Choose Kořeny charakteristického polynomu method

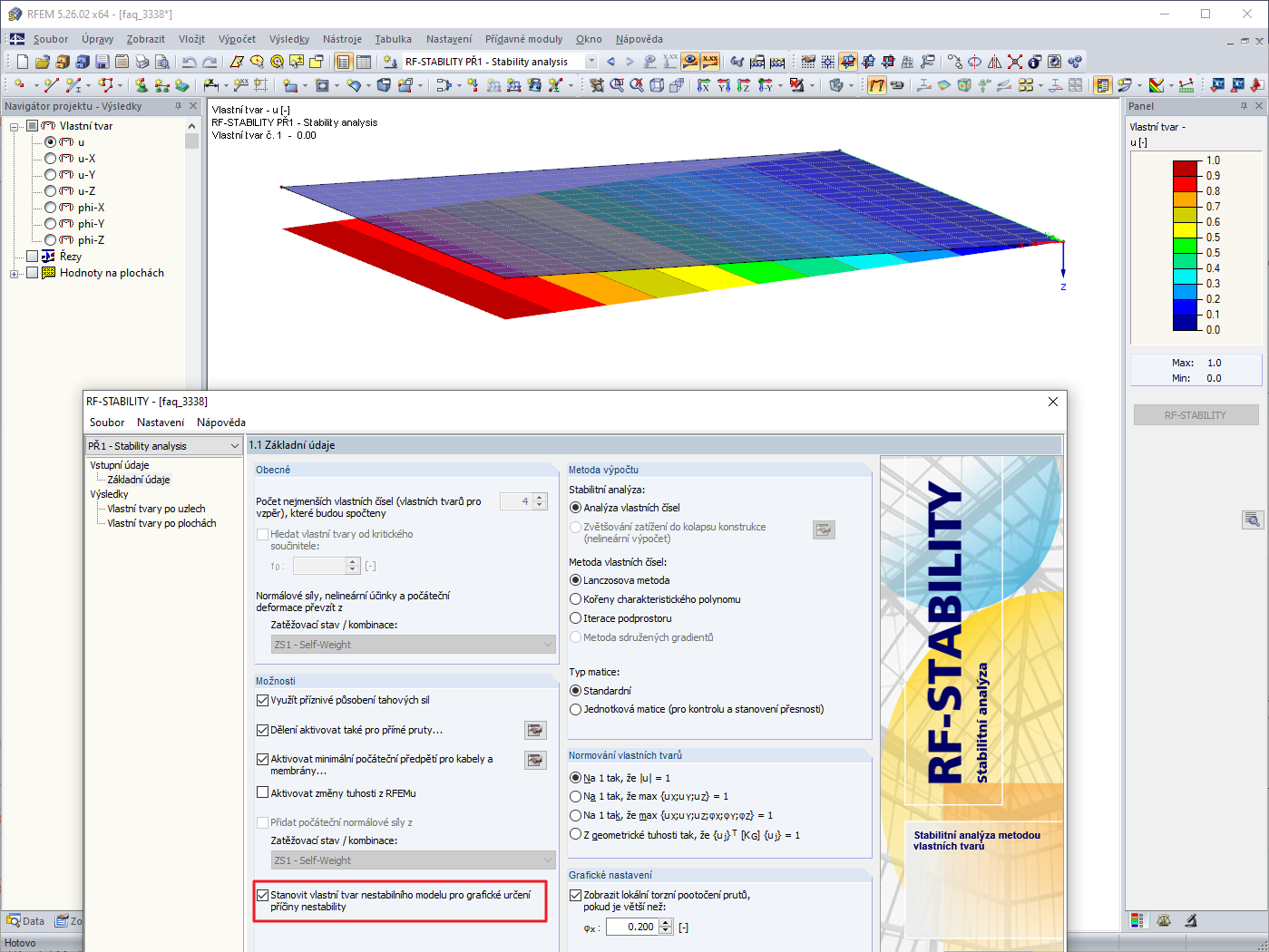coord(575,599)
